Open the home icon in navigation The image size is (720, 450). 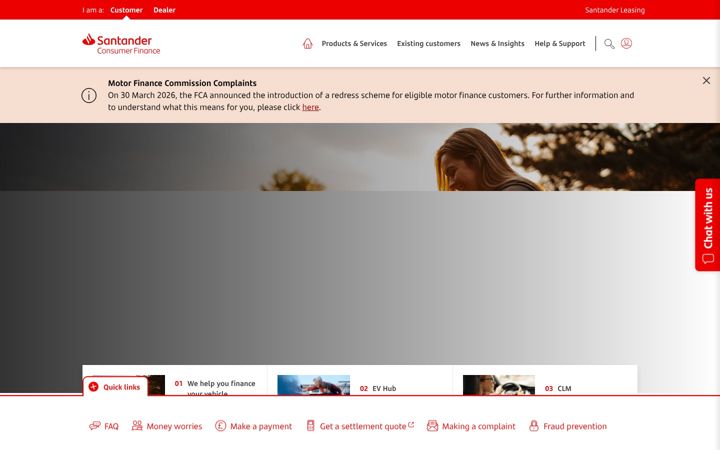tap(308, 44)
